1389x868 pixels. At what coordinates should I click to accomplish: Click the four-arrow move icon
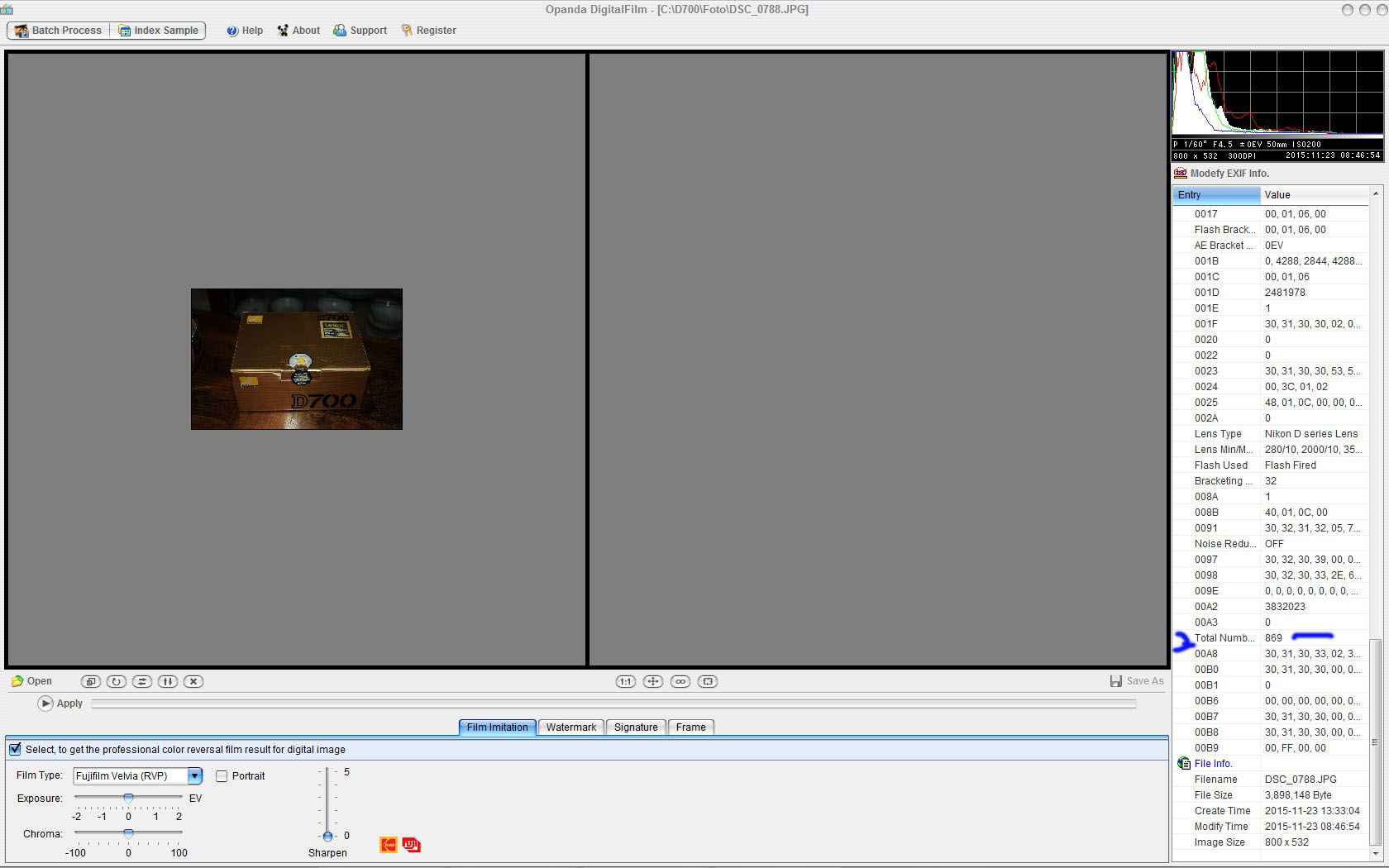(x=653, y=681)
